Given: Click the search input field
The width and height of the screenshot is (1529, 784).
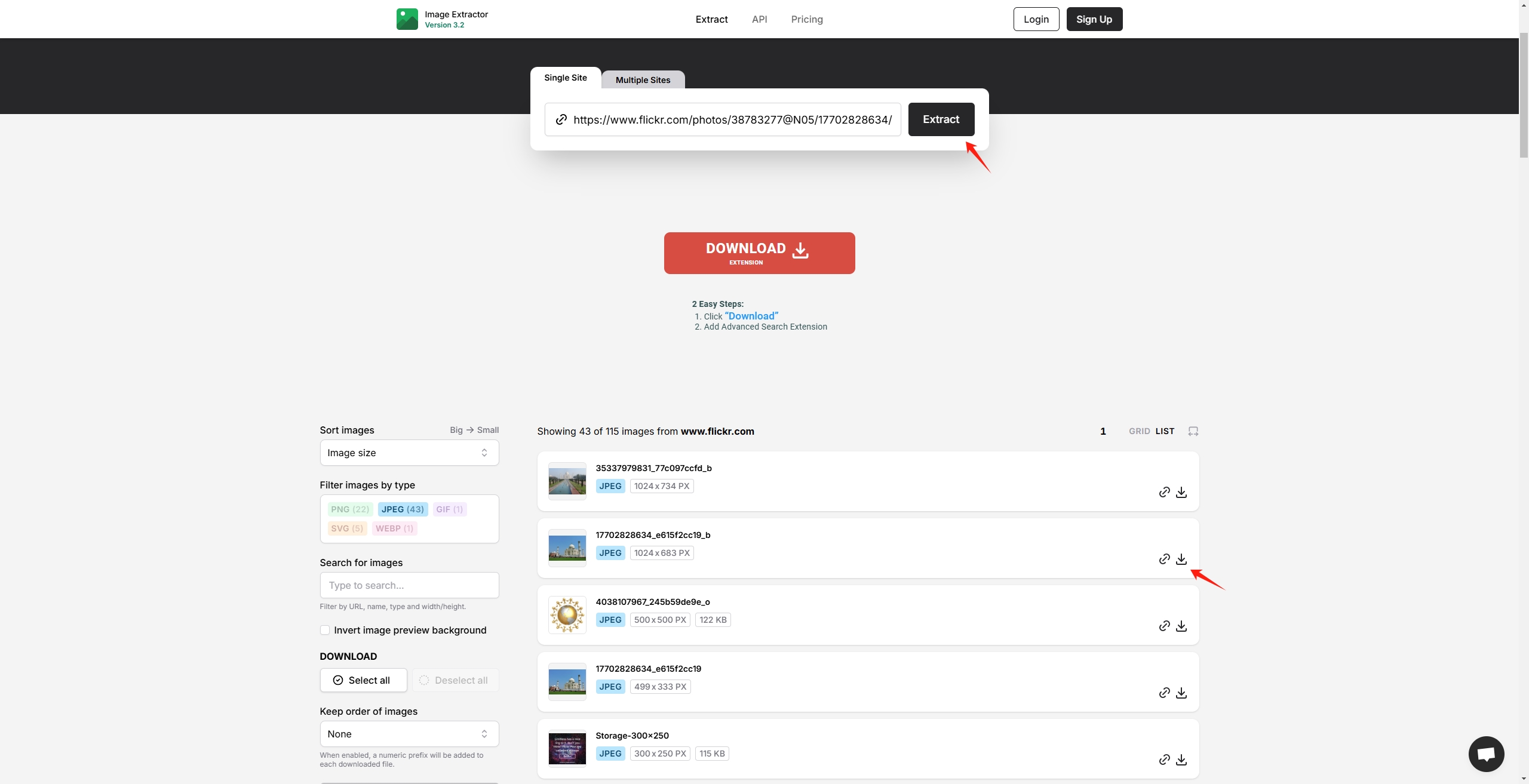Looking at the screenshot, I should (x=409, y=585).
